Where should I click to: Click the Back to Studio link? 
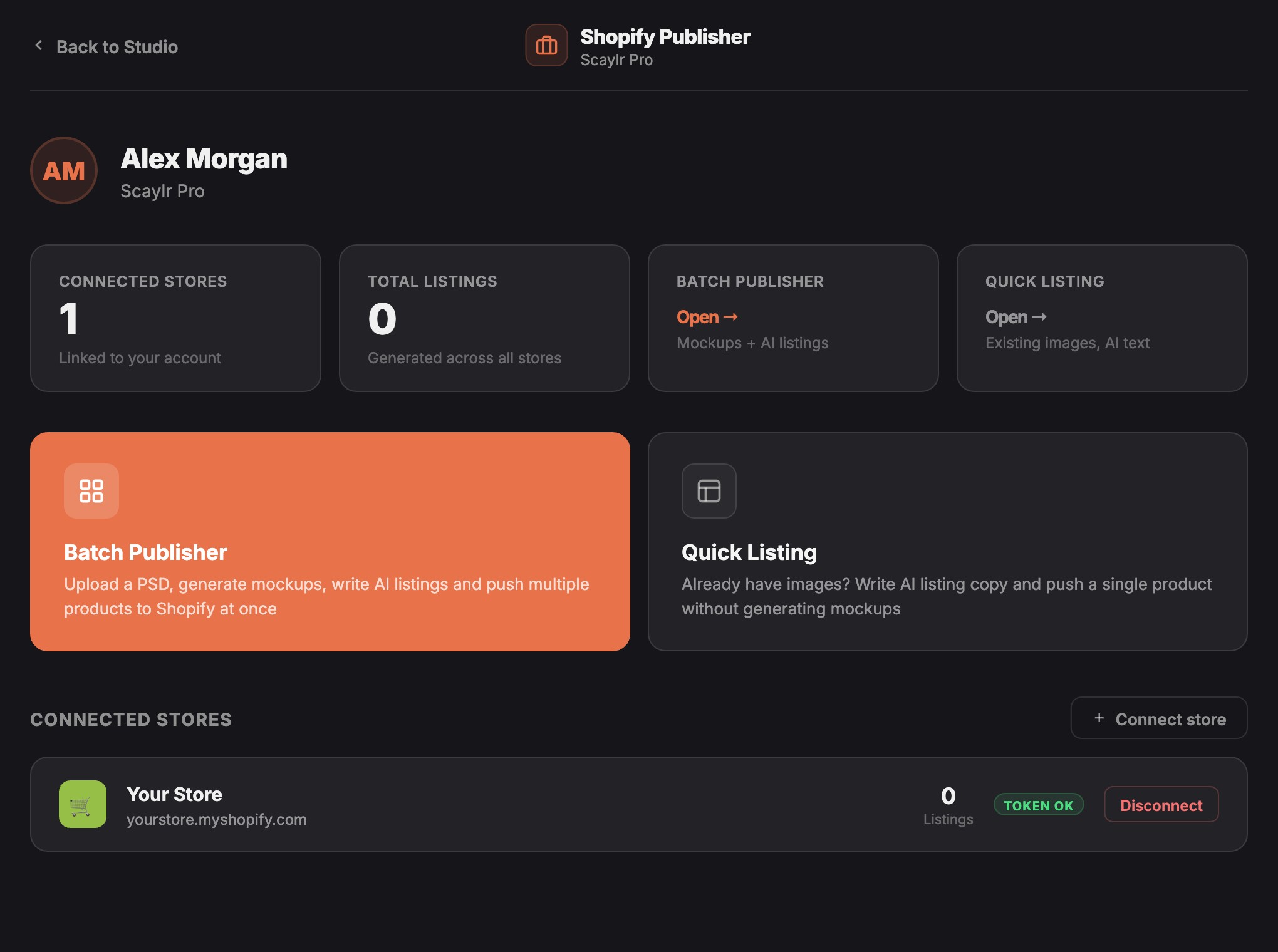[105, 47]
